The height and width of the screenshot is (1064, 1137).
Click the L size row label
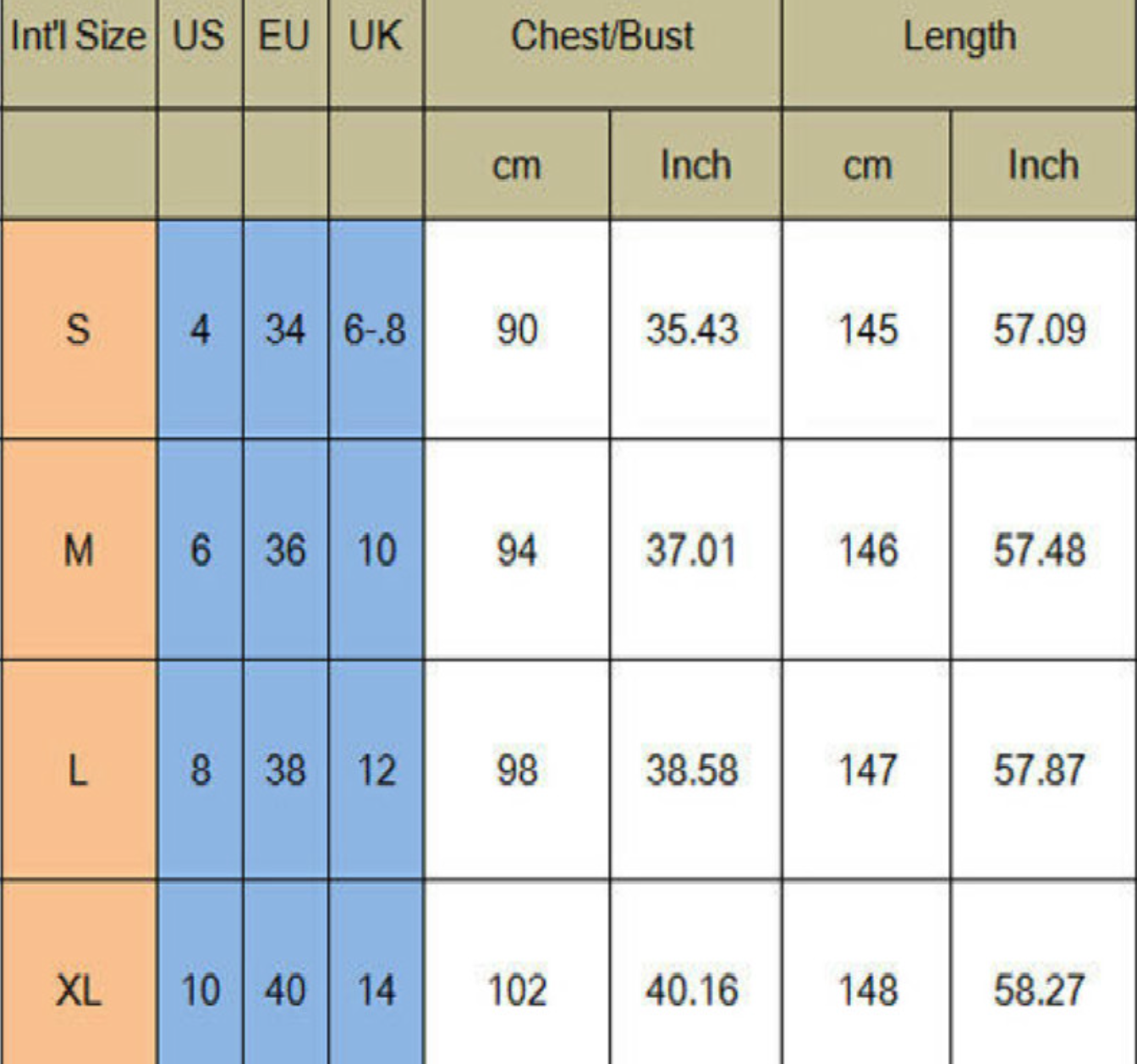(78, 771)
